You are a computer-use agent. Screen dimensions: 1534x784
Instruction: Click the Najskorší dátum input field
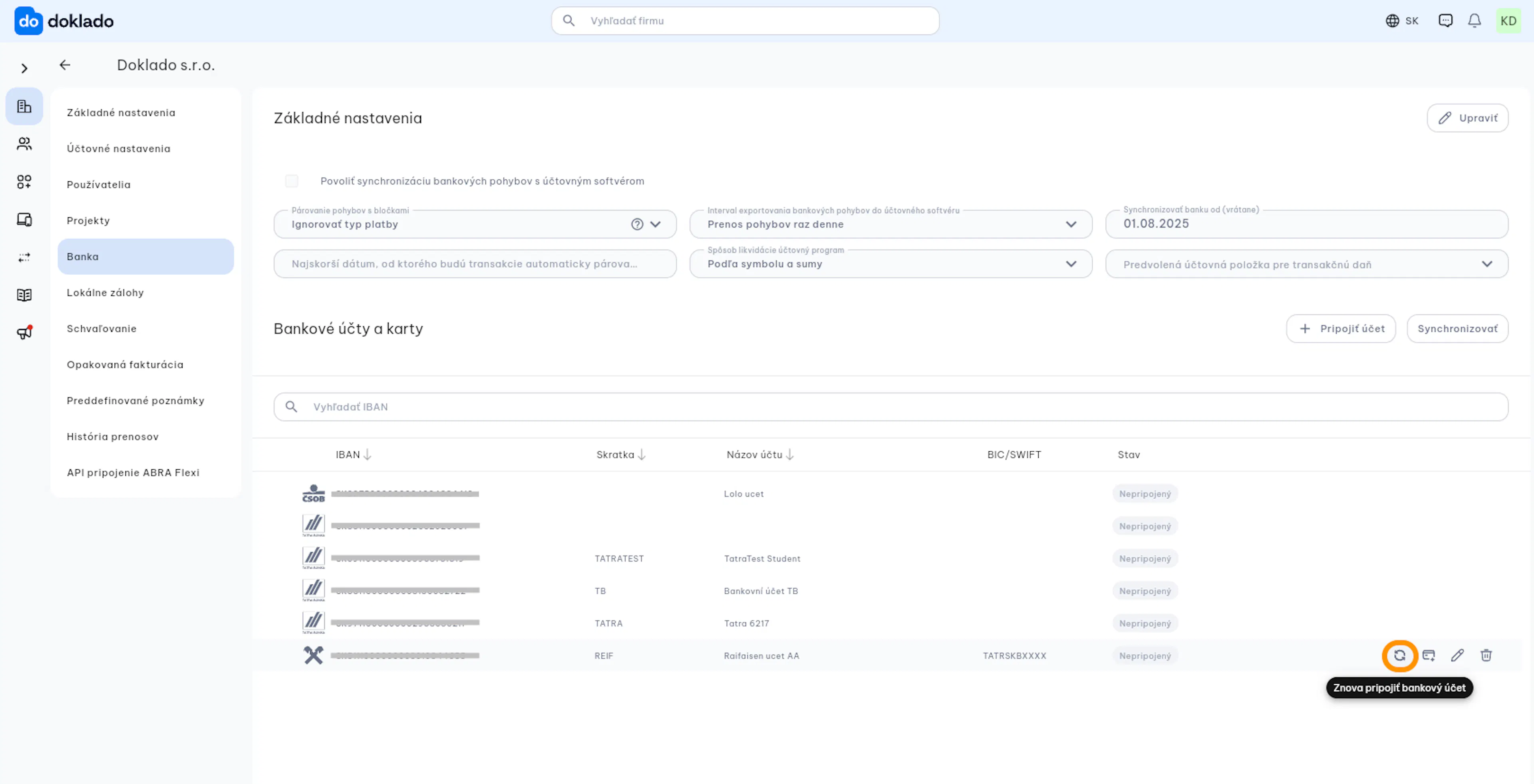tap(475, 264)
